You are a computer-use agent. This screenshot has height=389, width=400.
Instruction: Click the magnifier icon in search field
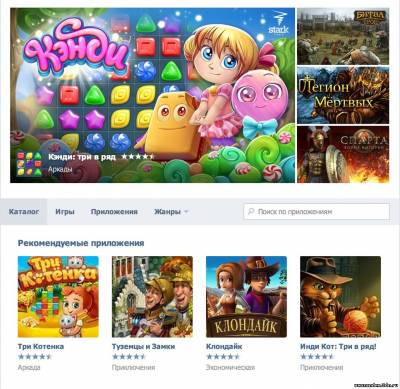(x=251, y=211)
